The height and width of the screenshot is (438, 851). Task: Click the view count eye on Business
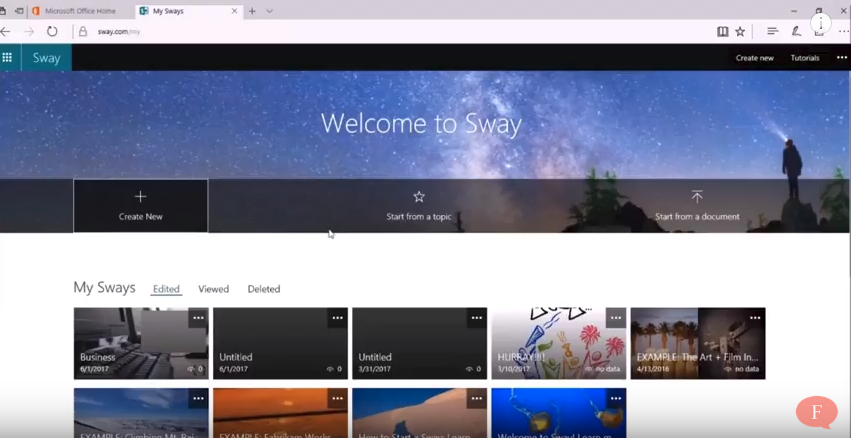[x=190, y=369]
